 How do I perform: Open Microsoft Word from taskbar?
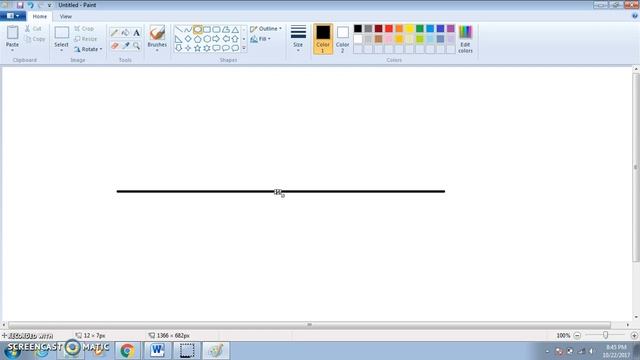click(157, 351)
